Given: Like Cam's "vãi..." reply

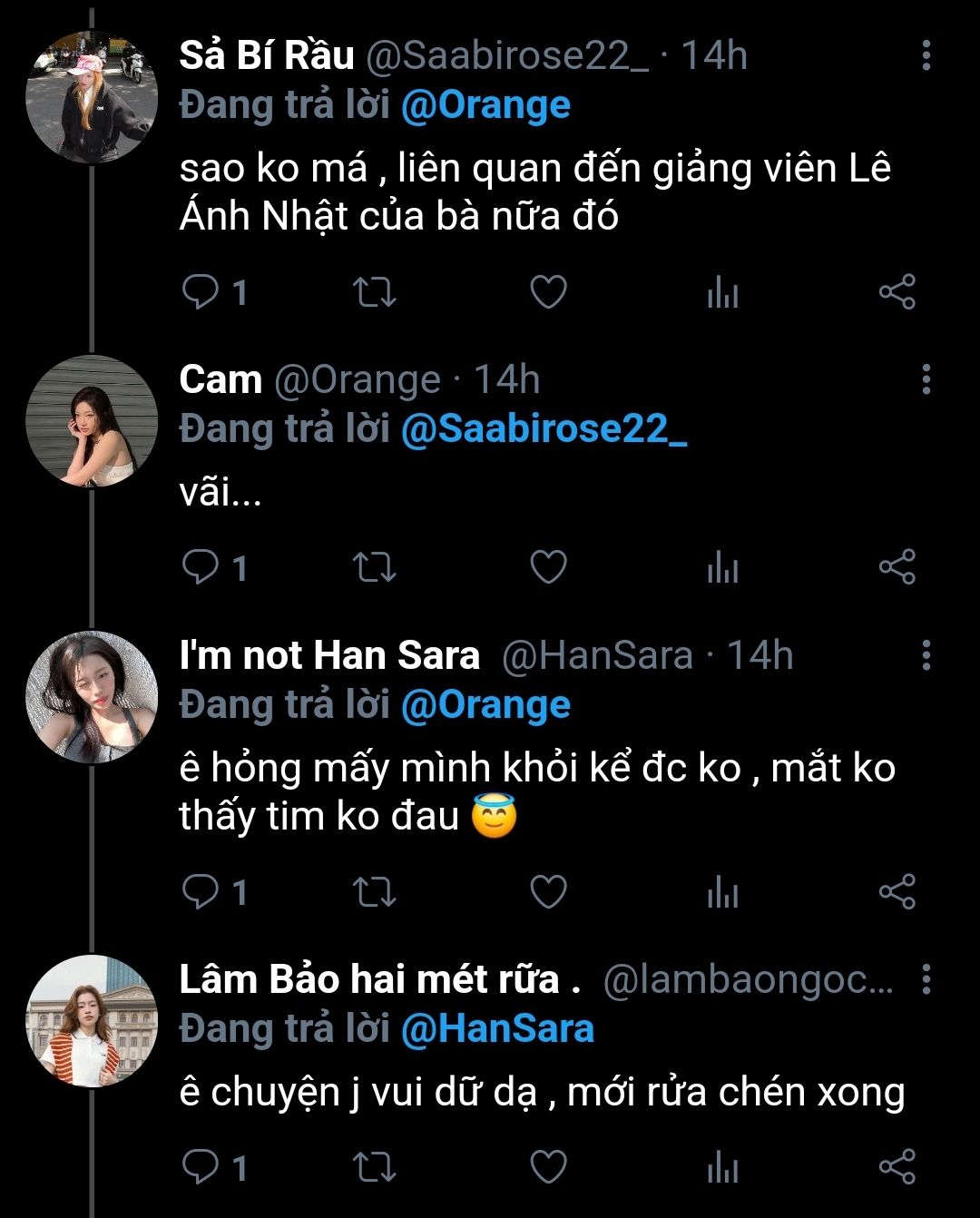Looking at the screenshot, I should tap(548, 567).
